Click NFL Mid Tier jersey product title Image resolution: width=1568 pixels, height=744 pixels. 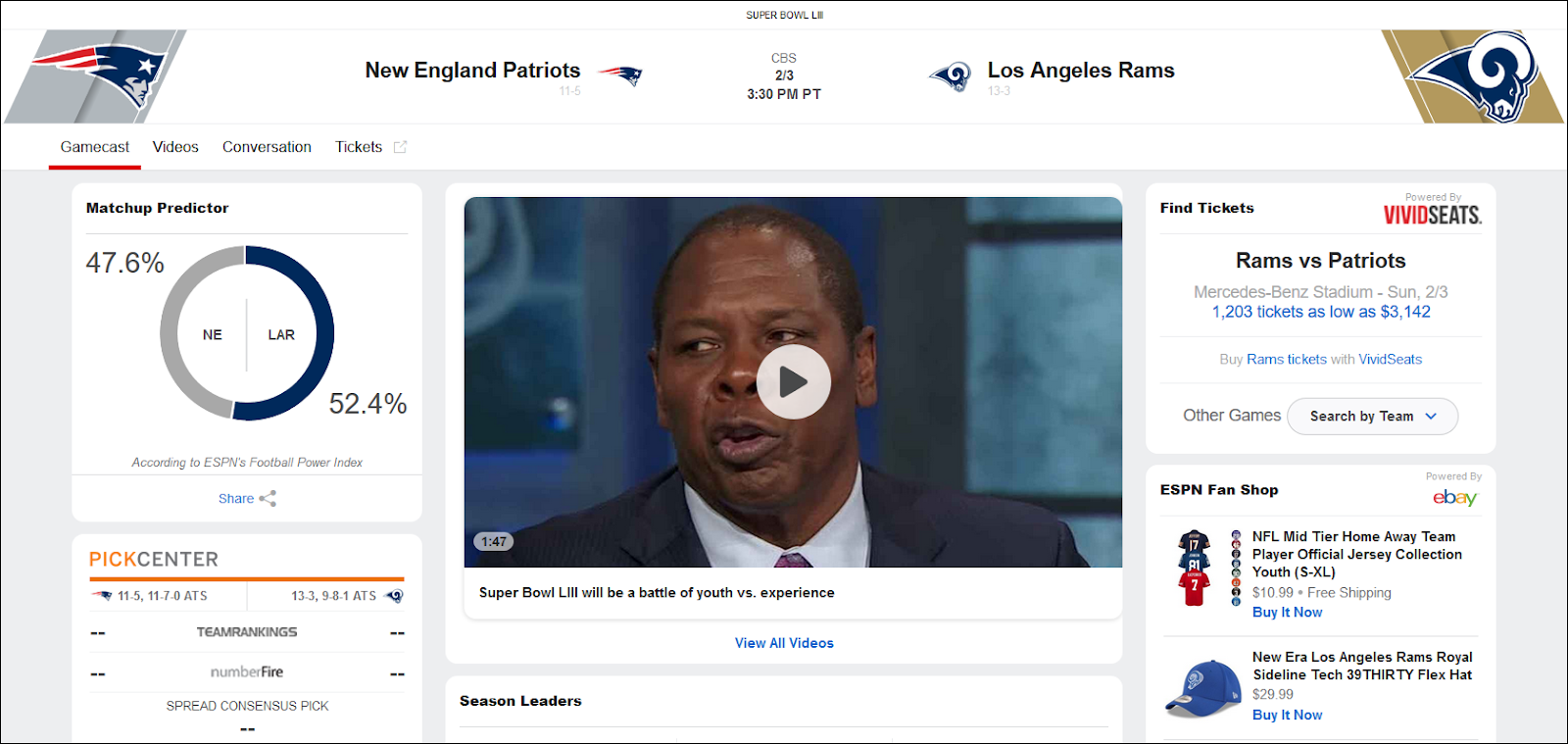pyautogui.click(x=1356, y=554)
